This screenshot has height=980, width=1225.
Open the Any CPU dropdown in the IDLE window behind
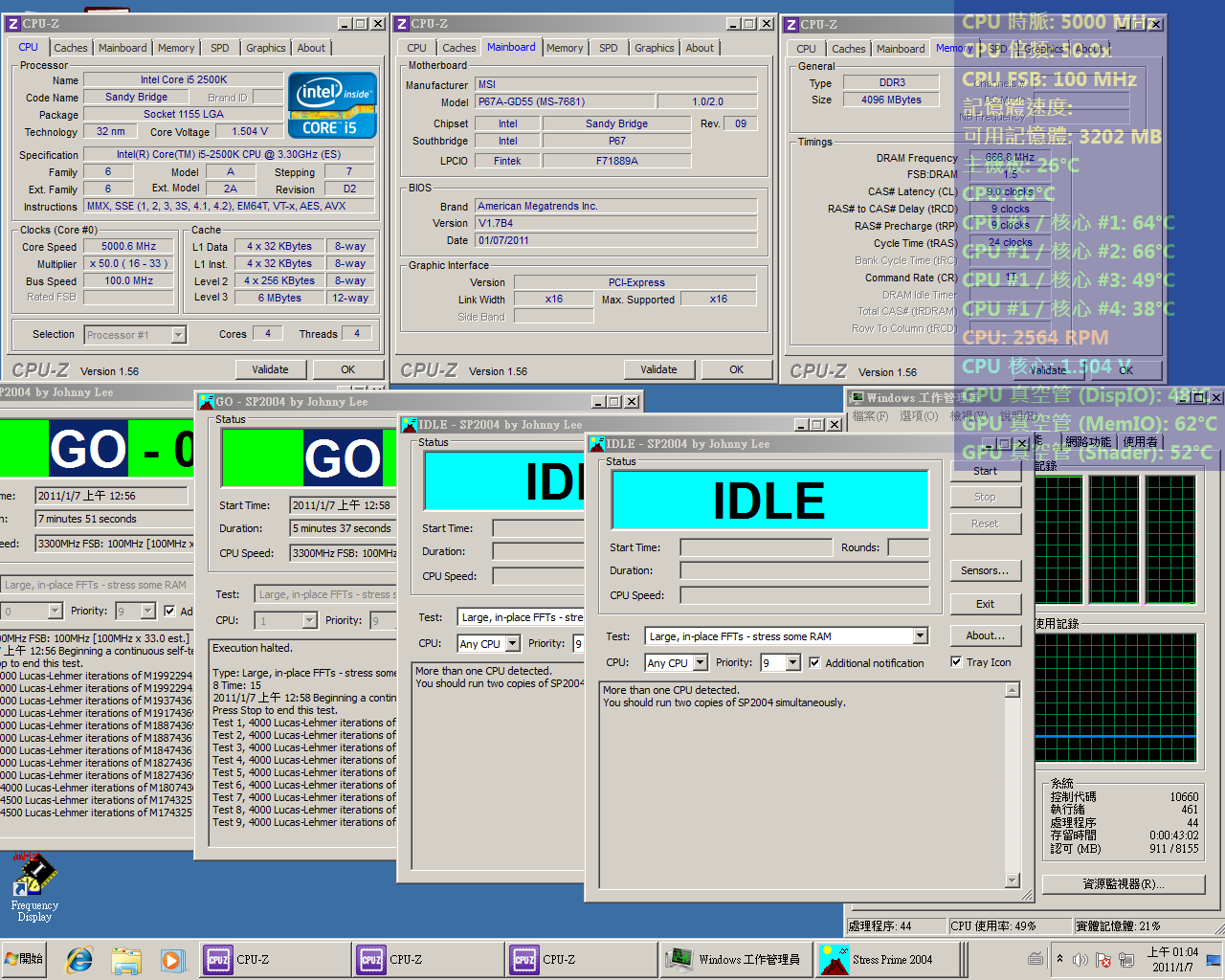tap(513, 643)
